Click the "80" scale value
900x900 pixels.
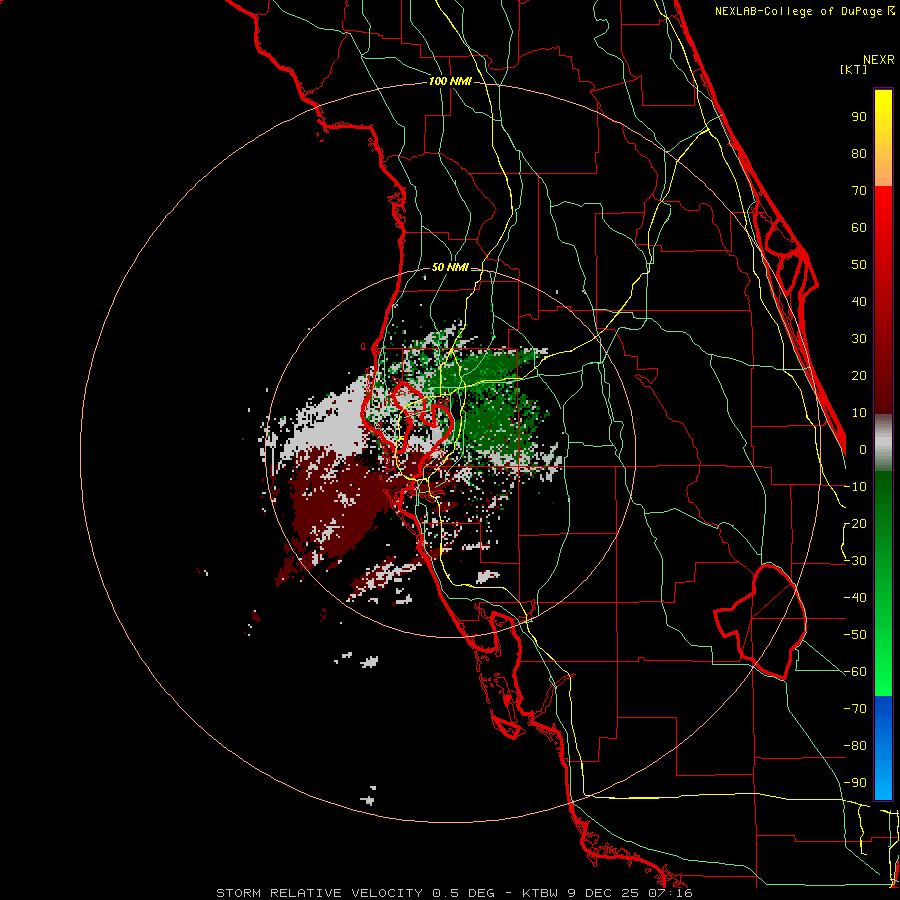pos(859,153)
